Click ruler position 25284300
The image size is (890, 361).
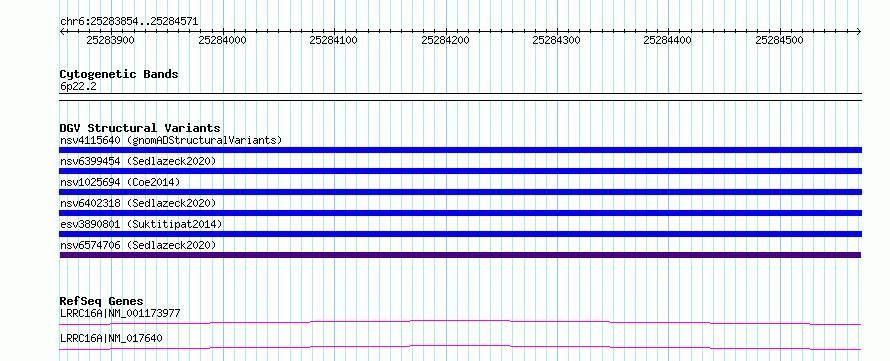click(x=557, y=40)
